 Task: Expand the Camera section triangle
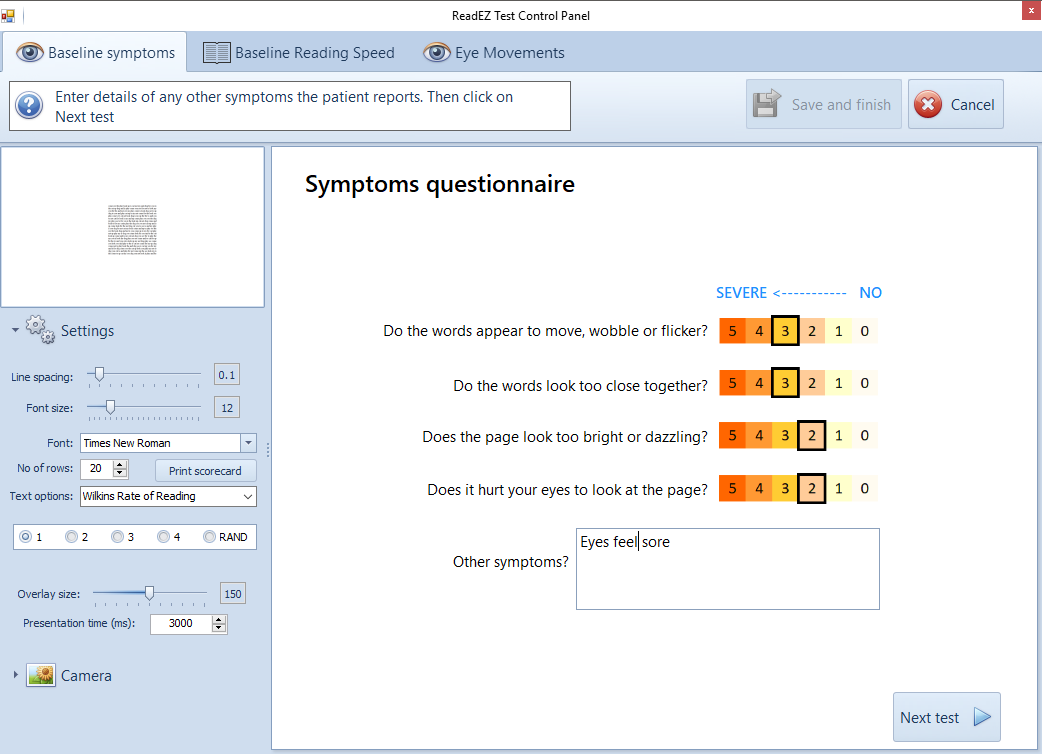click(x=15, y=675)
